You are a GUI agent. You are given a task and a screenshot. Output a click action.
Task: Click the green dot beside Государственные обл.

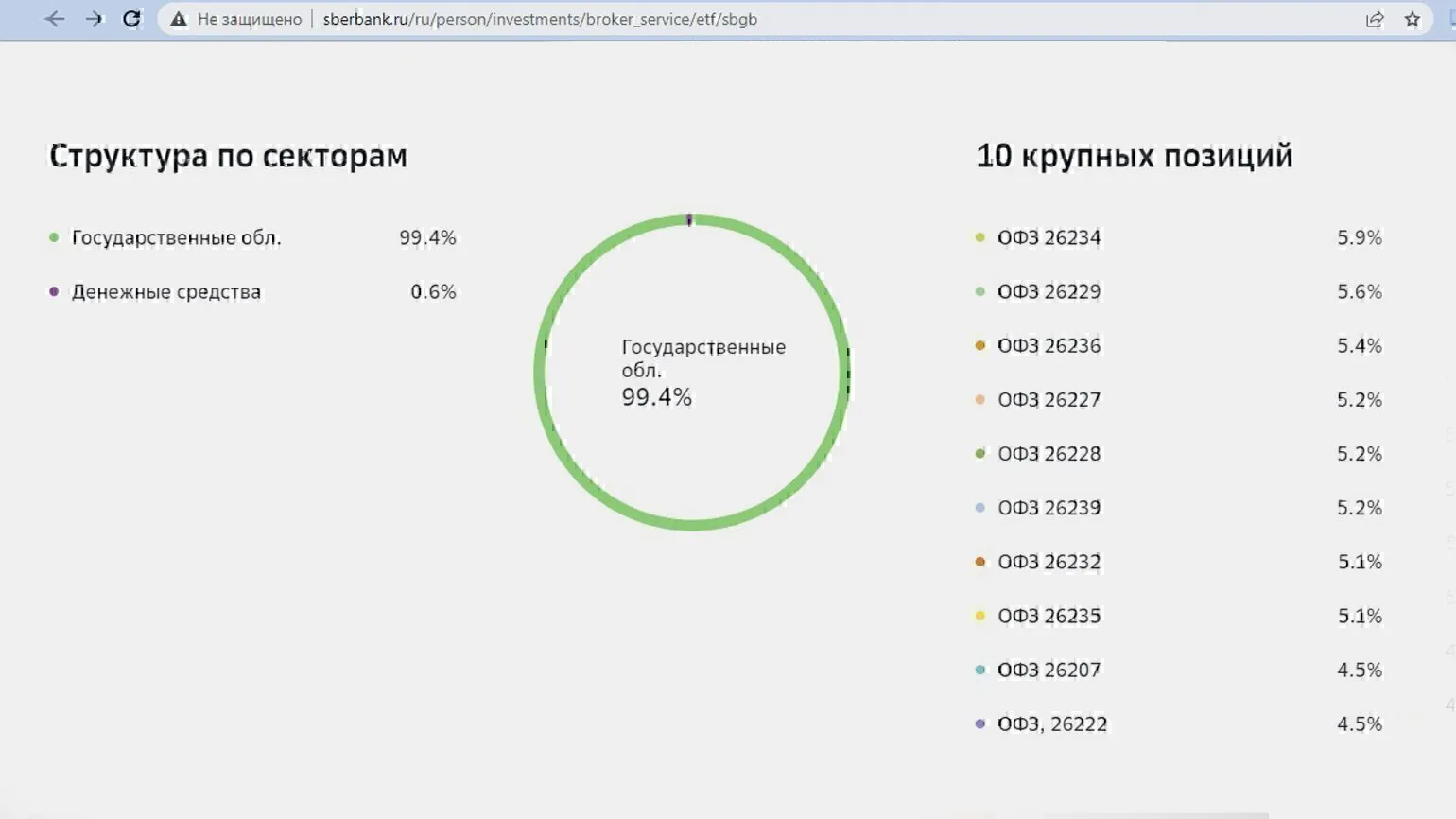[x=54, y=237]
